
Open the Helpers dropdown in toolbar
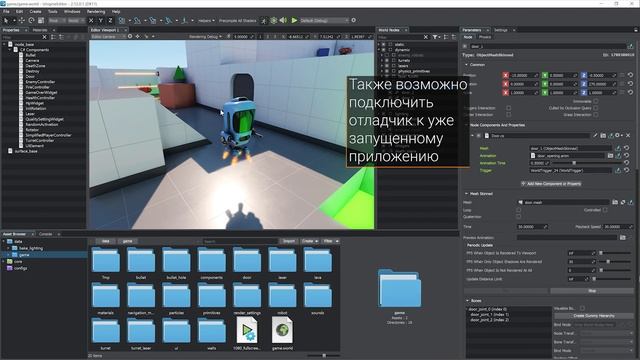point(206,20)
